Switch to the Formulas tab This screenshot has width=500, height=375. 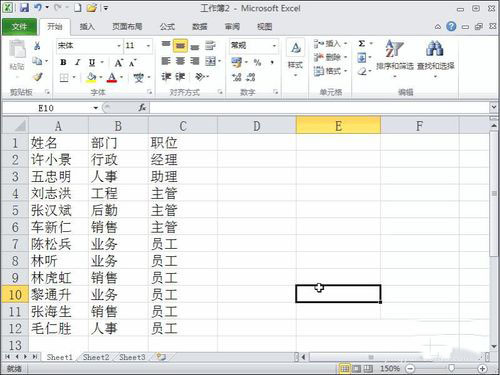[167, 27]
